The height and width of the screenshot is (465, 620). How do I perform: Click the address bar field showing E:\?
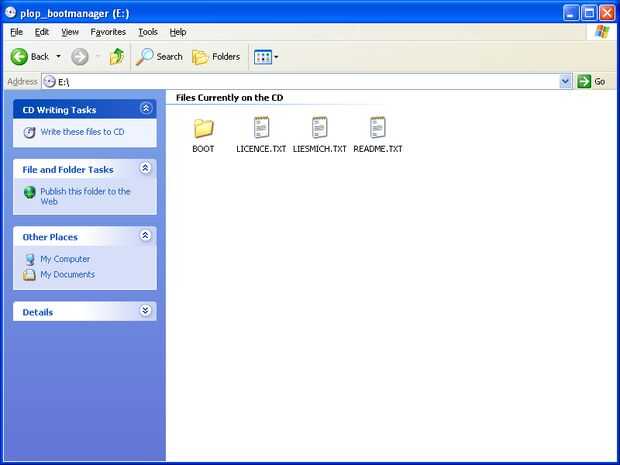[301, 82]
